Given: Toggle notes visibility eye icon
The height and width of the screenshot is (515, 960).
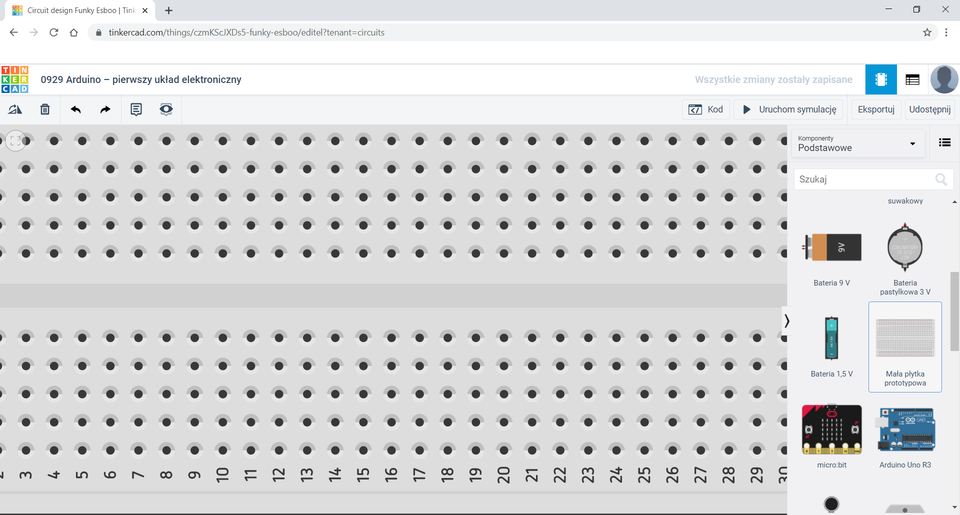Looking at the screenshot, I should [166, 109].
